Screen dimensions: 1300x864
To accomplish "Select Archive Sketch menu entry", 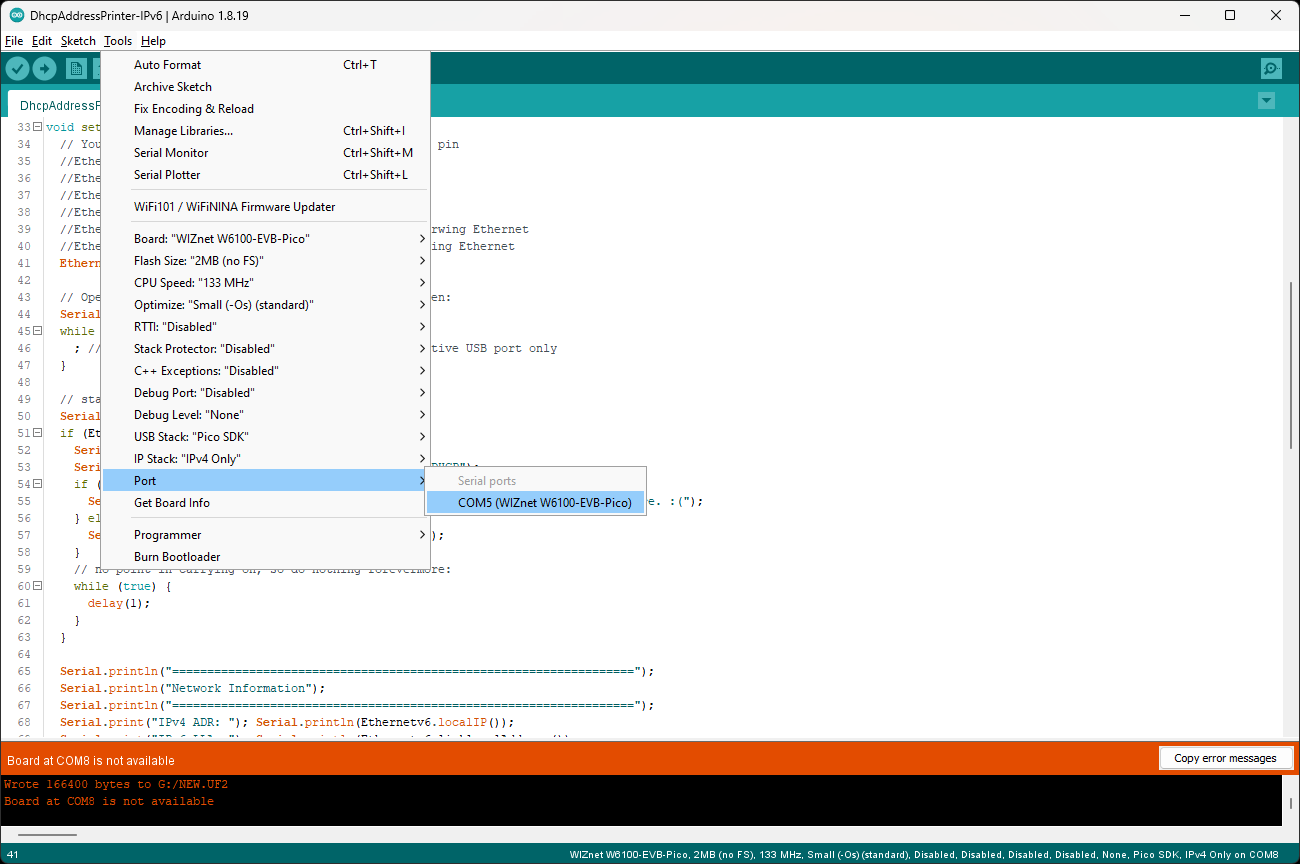I will point(266,87).
